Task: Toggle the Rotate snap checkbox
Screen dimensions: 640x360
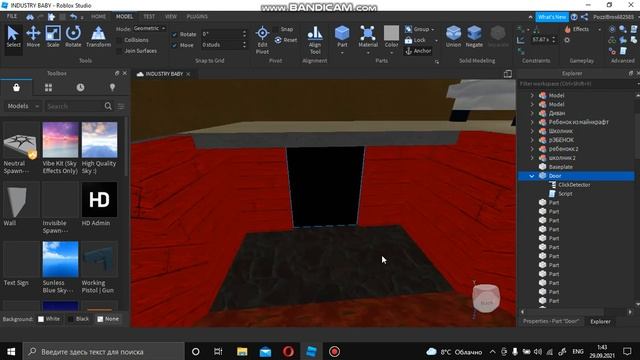Action: (x=175, y=34)
